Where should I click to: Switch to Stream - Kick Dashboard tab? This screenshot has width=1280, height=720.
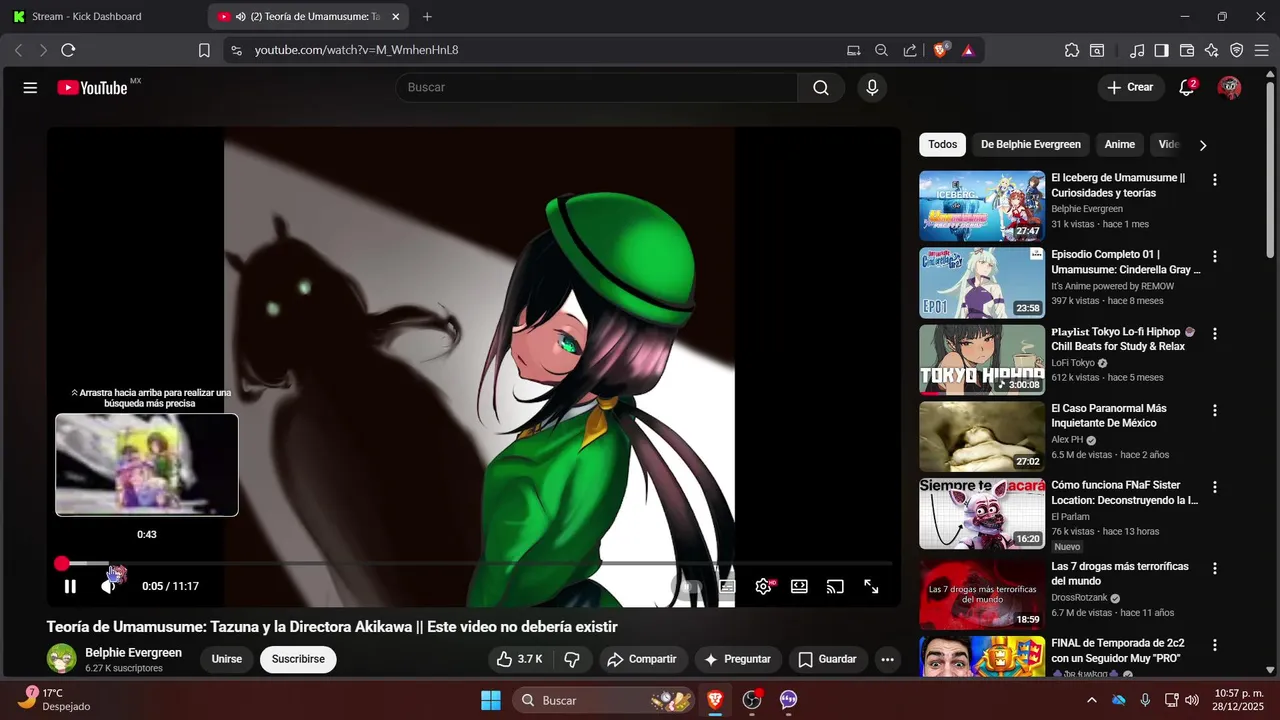(x=100, y=17)
